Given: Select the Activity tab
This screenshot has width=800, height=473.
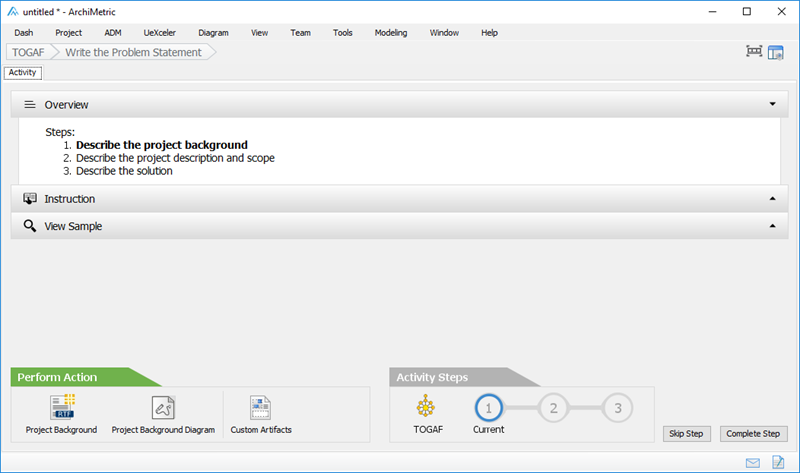Looking at the screenshot, I should pyautogui.click(x=22, y=72).
